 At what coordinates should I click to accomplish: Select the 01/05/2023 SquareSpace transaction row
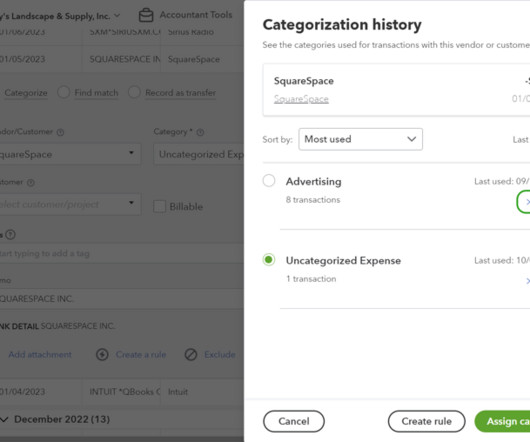pyautogui.click(x=122, y=59)
